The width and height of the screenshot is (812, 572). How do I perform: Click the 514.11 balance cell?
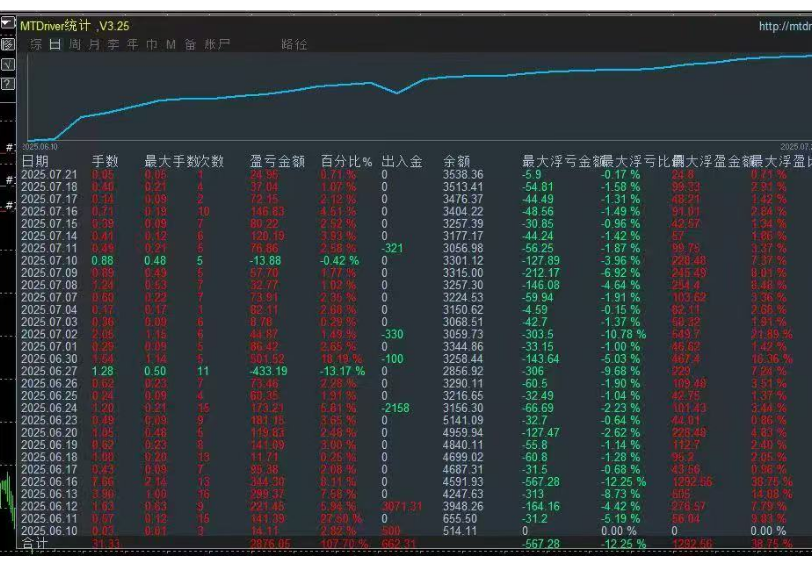click(x=460, y=531)
